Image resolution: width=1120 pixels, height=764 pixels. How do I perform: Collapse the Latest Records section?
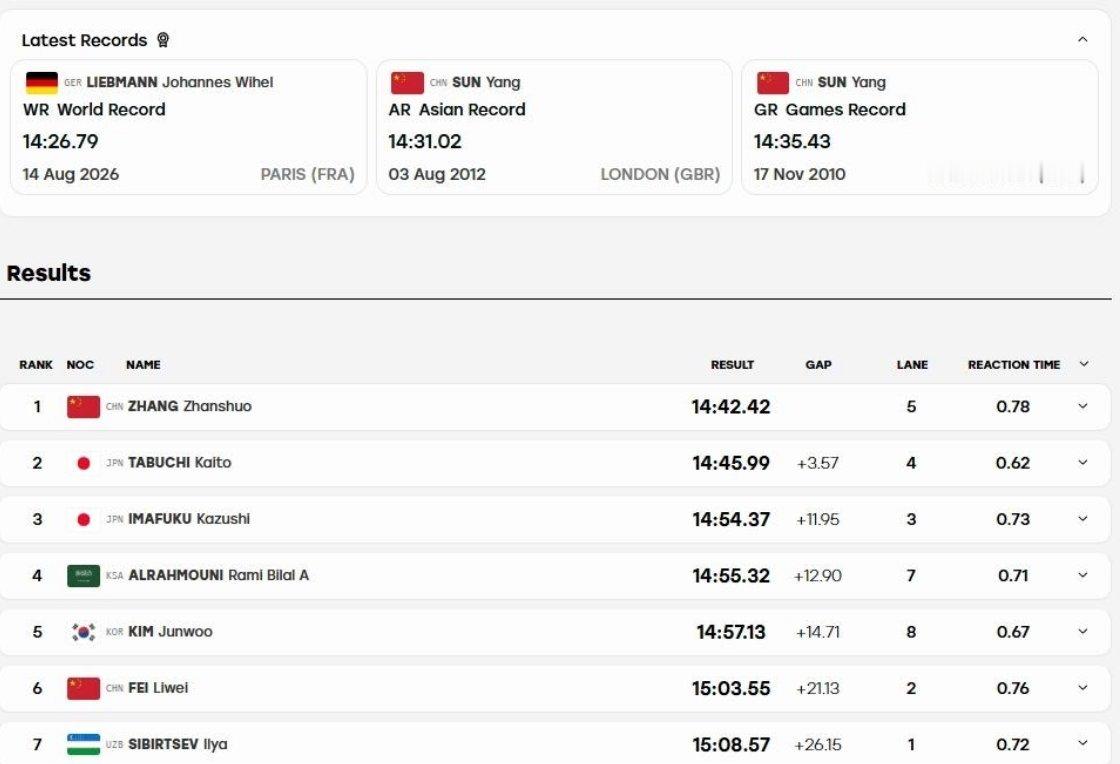pyautogui.click(x=1082, y=39)
